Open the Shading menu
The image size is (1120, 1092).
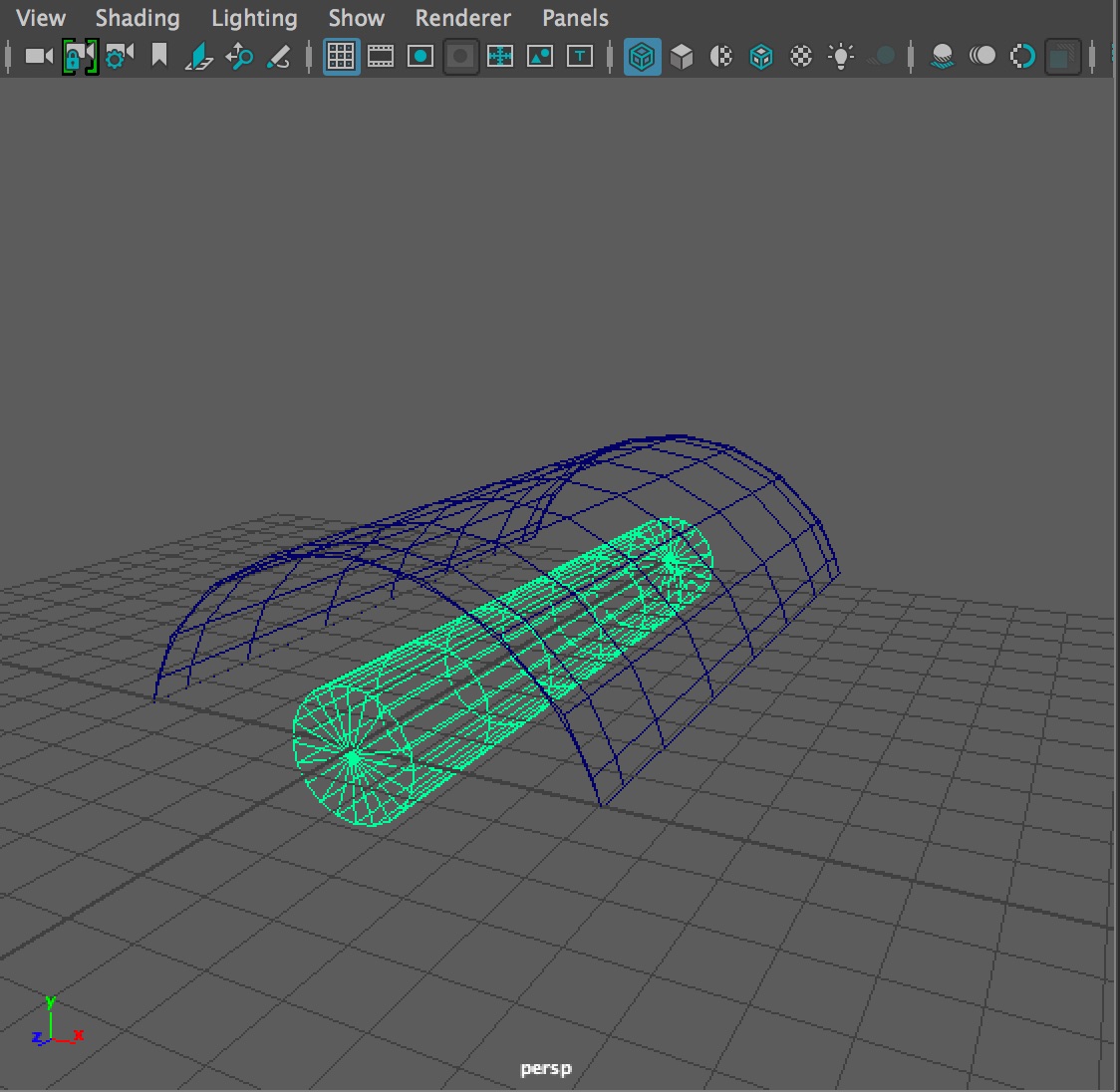[x=138, y=18]
